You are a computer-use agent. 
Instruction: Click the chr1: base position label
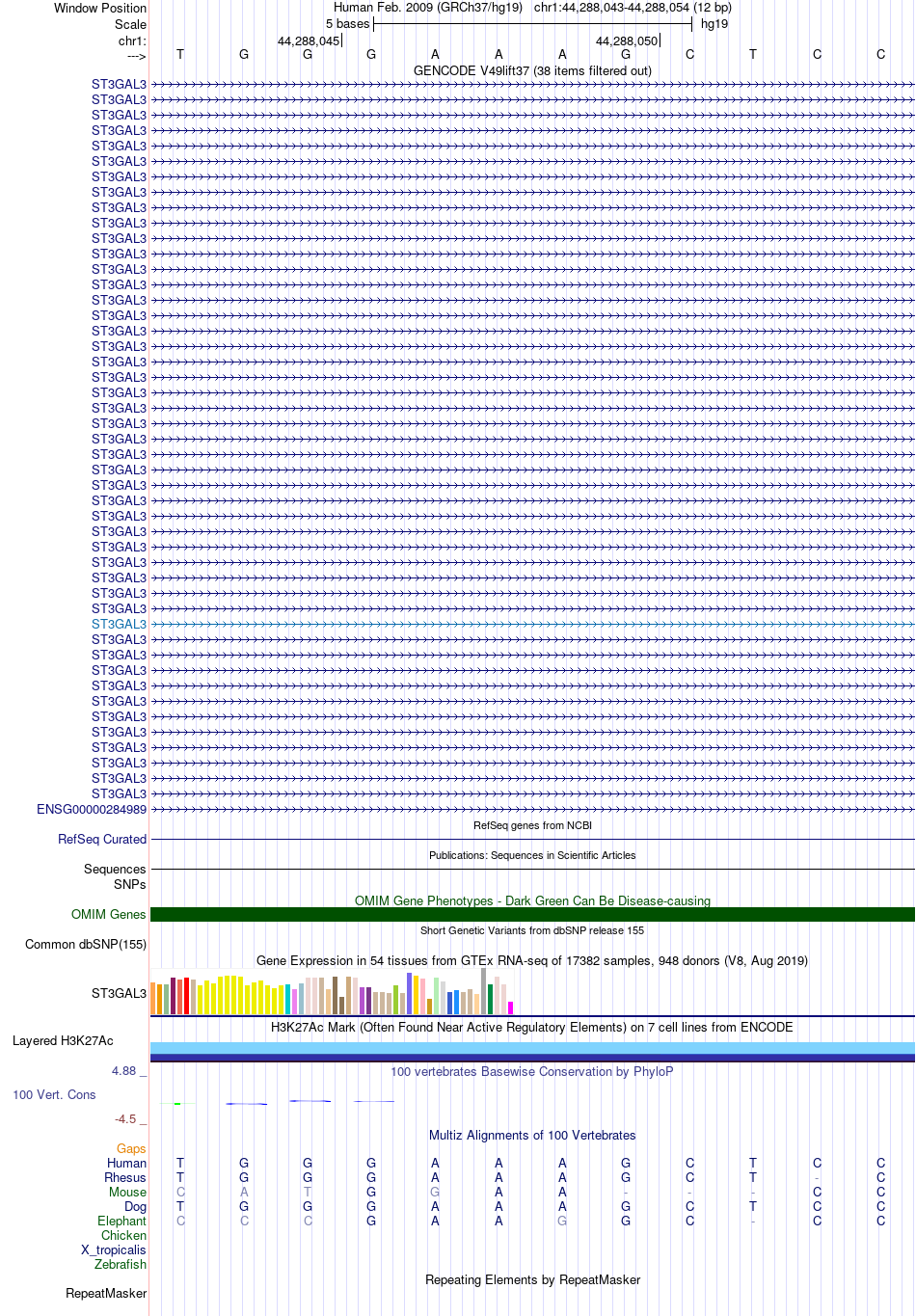coord(132,40)
